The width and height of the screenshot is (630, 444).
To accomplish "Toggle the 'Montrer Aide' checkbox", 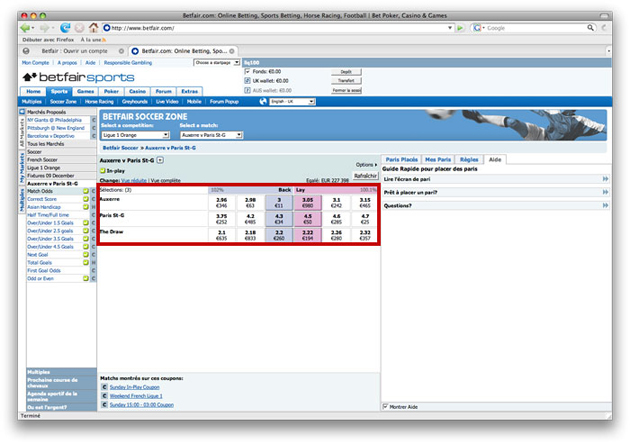I will [x=385, y=407].
